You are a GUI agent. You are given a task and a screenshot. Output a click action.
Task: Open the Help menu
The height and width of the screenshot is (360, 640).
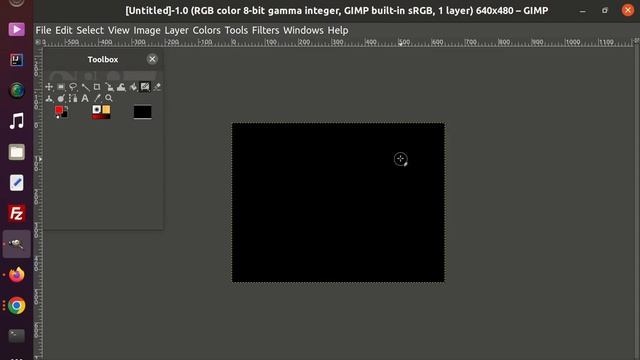pos(338,30)
